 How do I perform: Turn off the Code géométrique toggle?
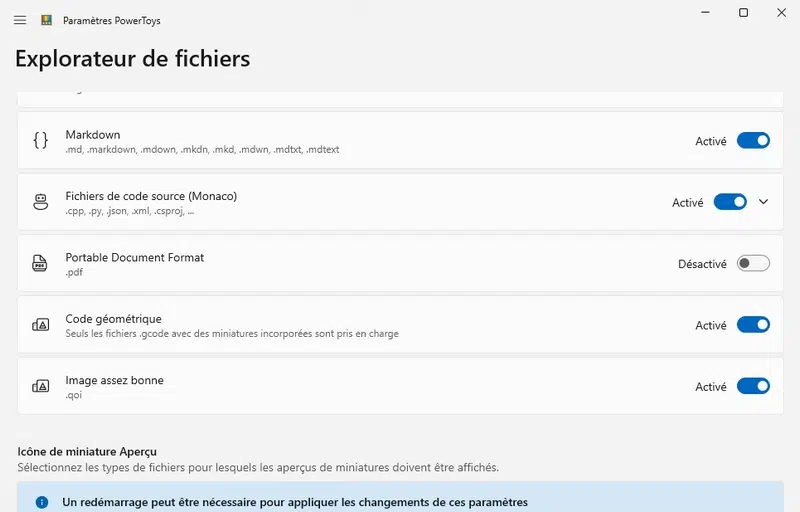click(x=753, y=325)
